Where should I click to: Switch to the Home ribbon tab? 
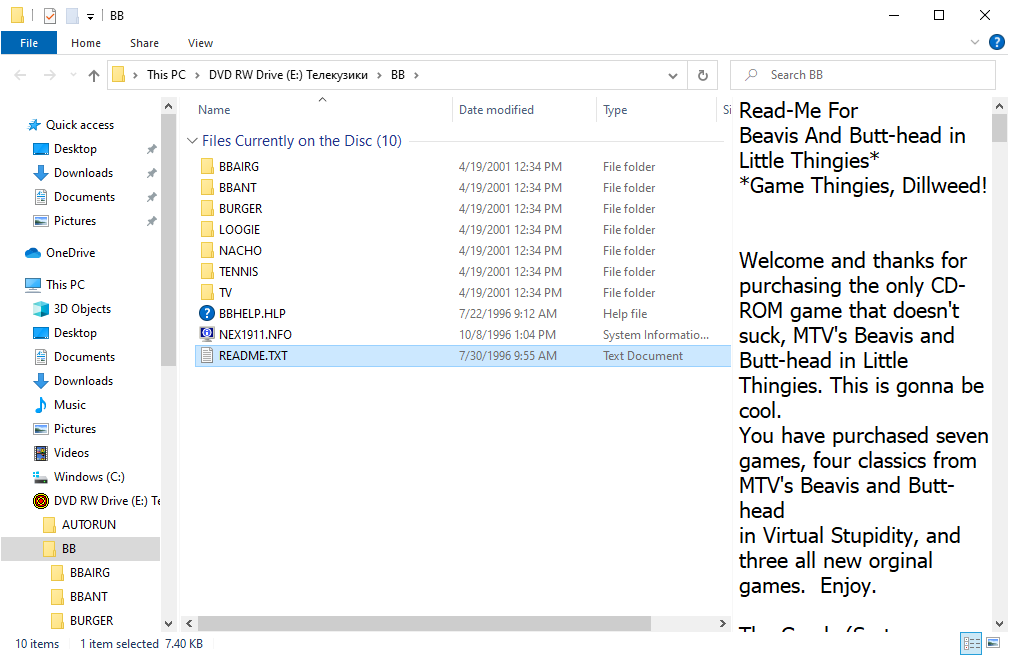(86, 43)
